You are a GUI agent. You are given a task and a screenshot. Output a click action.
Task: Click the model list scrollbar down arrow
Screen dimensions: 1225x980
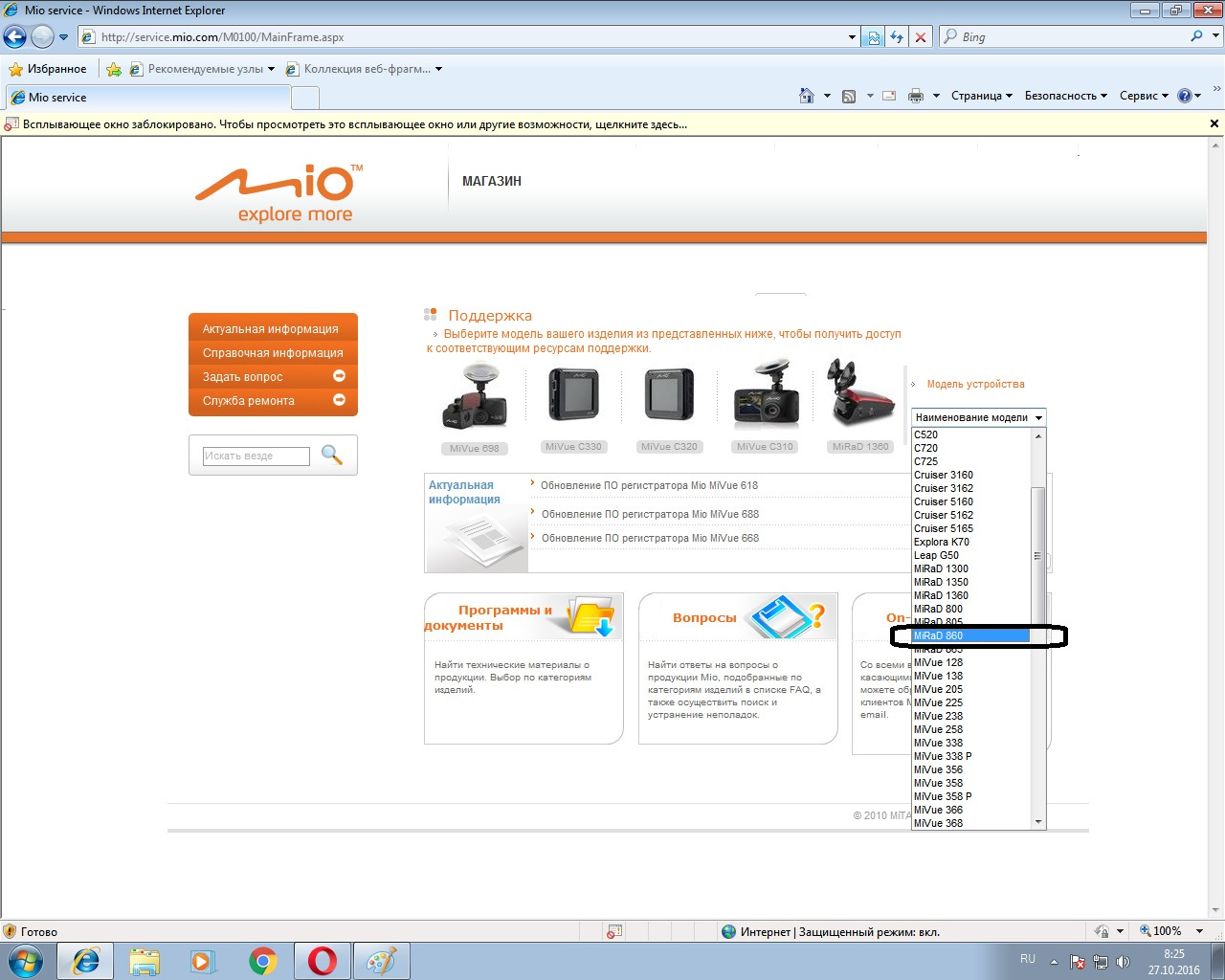1038,822
